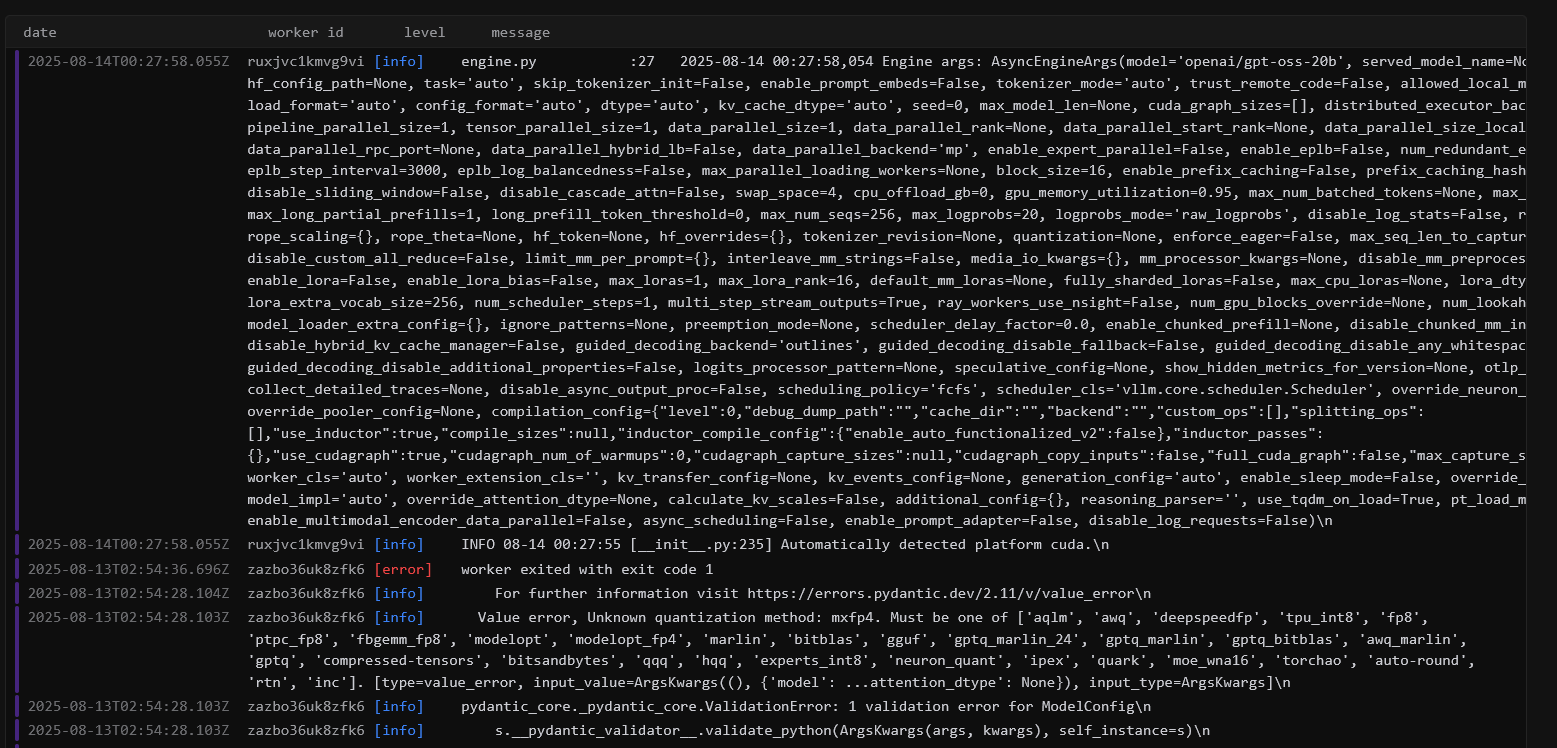Select timestamp of the s.__pydantic_validator__ row

(x=128, y=730)
